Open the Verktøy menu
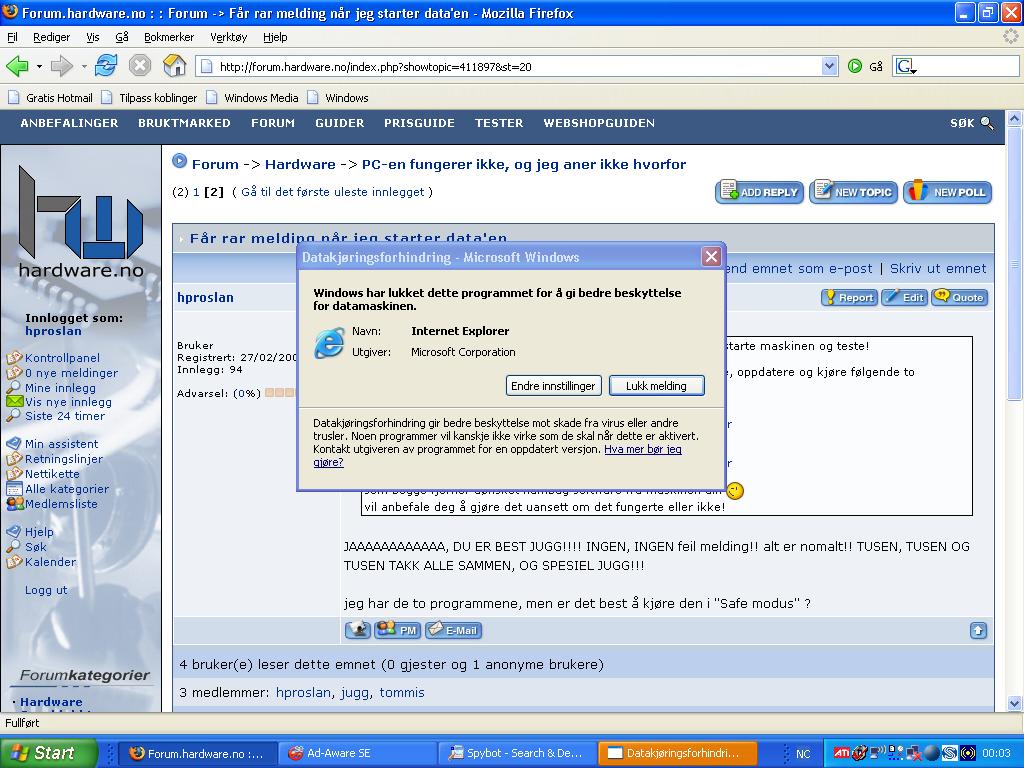1024x768 pixels. click(x=229, y=37)
